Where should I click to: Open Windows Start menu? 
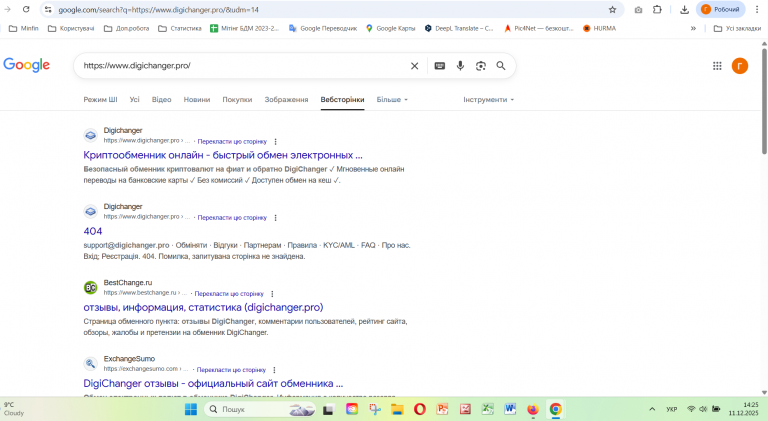click(191, 409)
